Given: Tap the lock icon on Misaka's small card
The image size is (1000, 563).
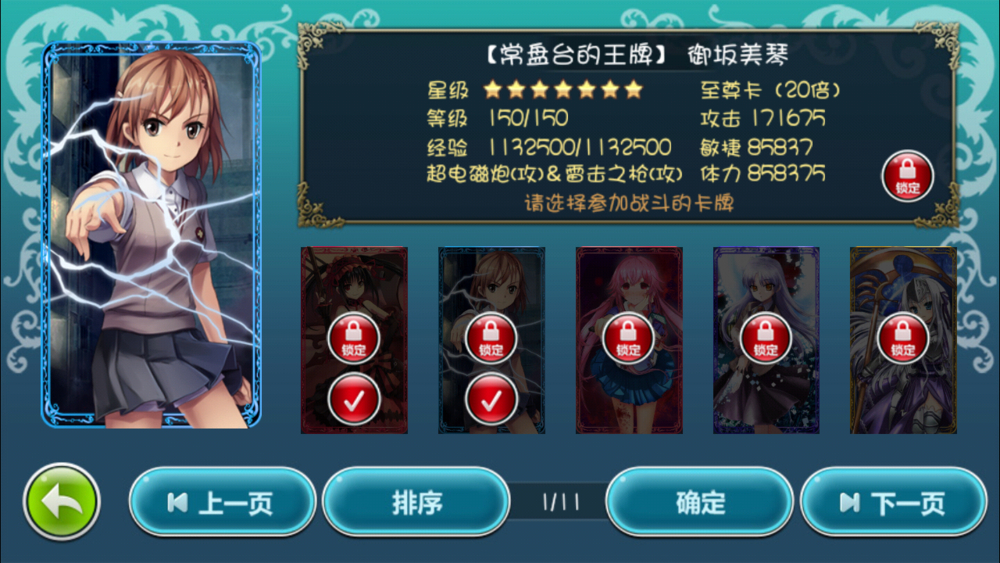Looking at the screenshot, I should tap(490, 339).
